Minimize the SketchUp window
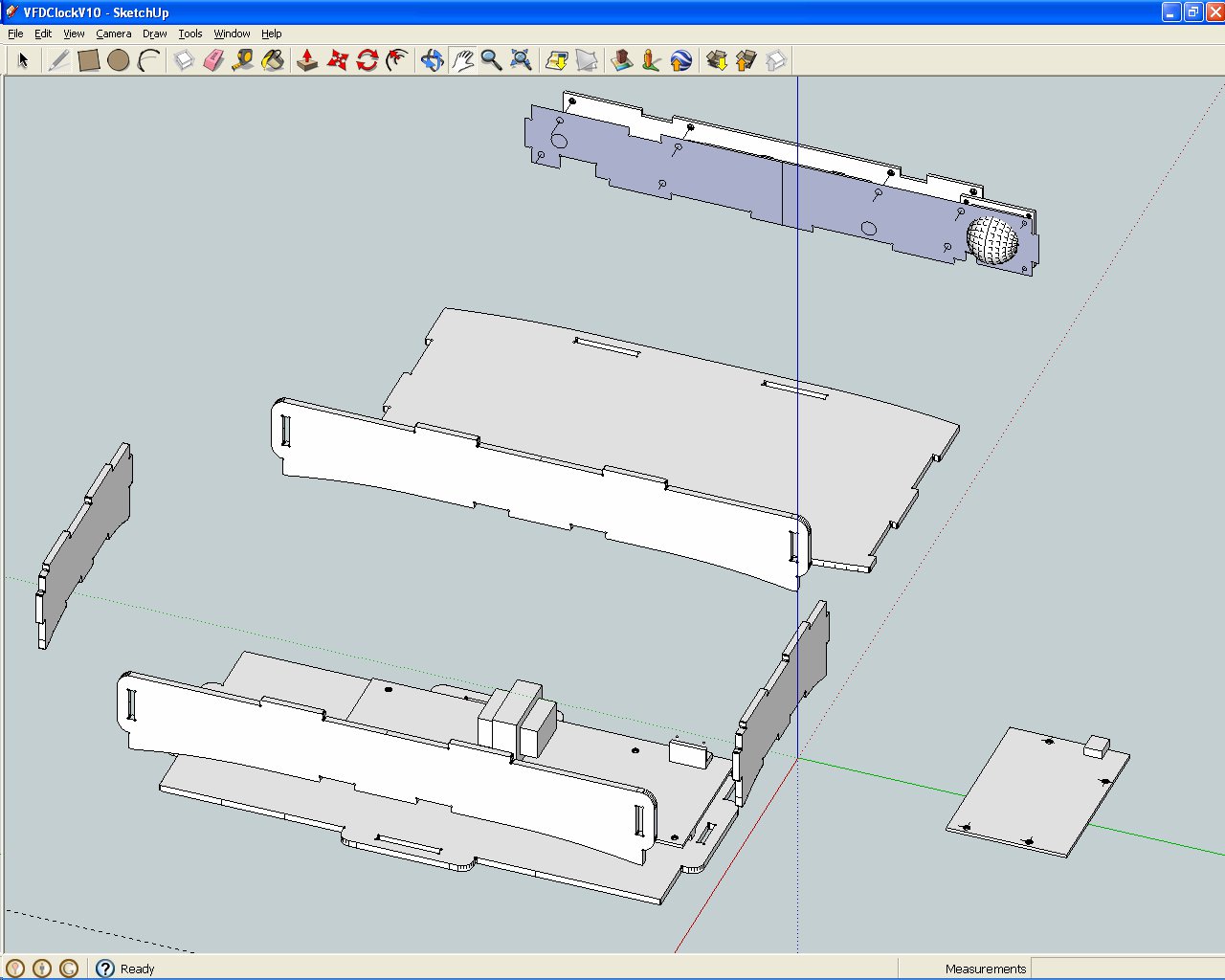The width and height of the screenshot is (1225, 980). click(x=1171, y=12)
